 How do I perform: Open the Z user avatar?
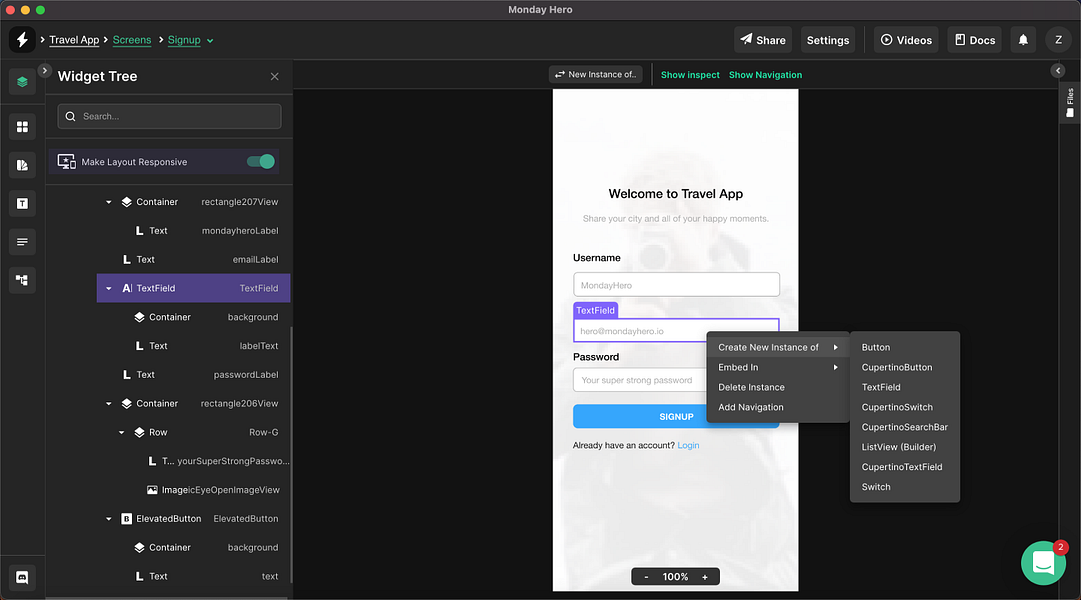coord(1058,40)
